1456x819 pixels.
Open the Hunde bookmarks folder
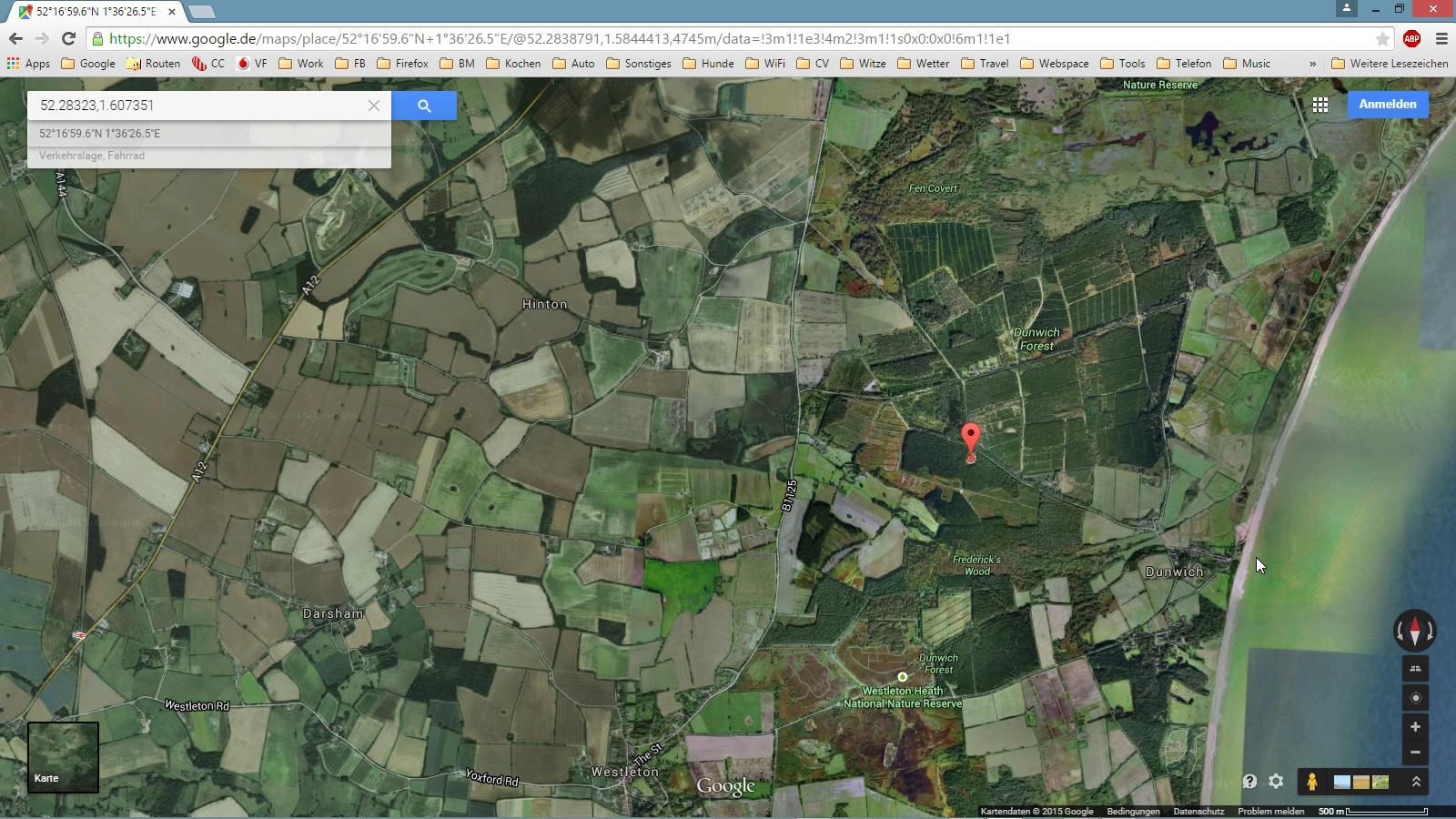click(x=709, y=64)
